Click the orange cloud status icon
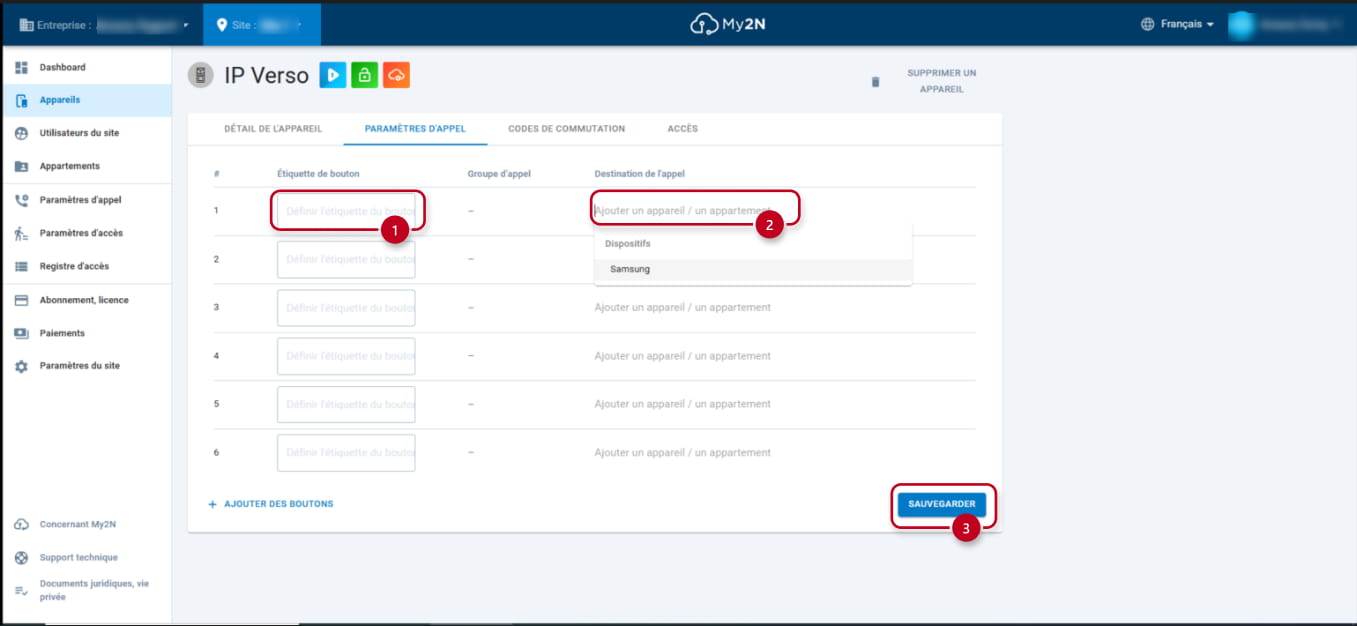1357x626 pixels. 396,74
